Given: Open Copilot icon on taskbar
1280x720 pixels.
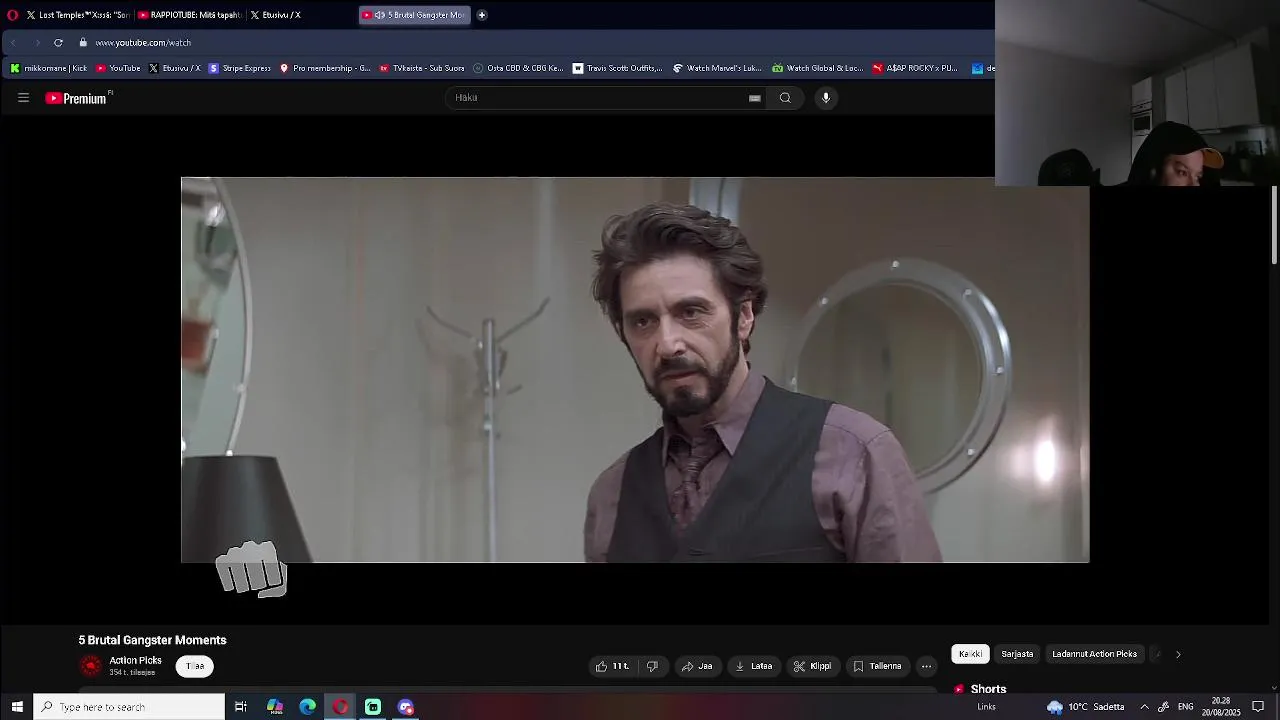Looking at the screenshot, I should click(275, 707).
